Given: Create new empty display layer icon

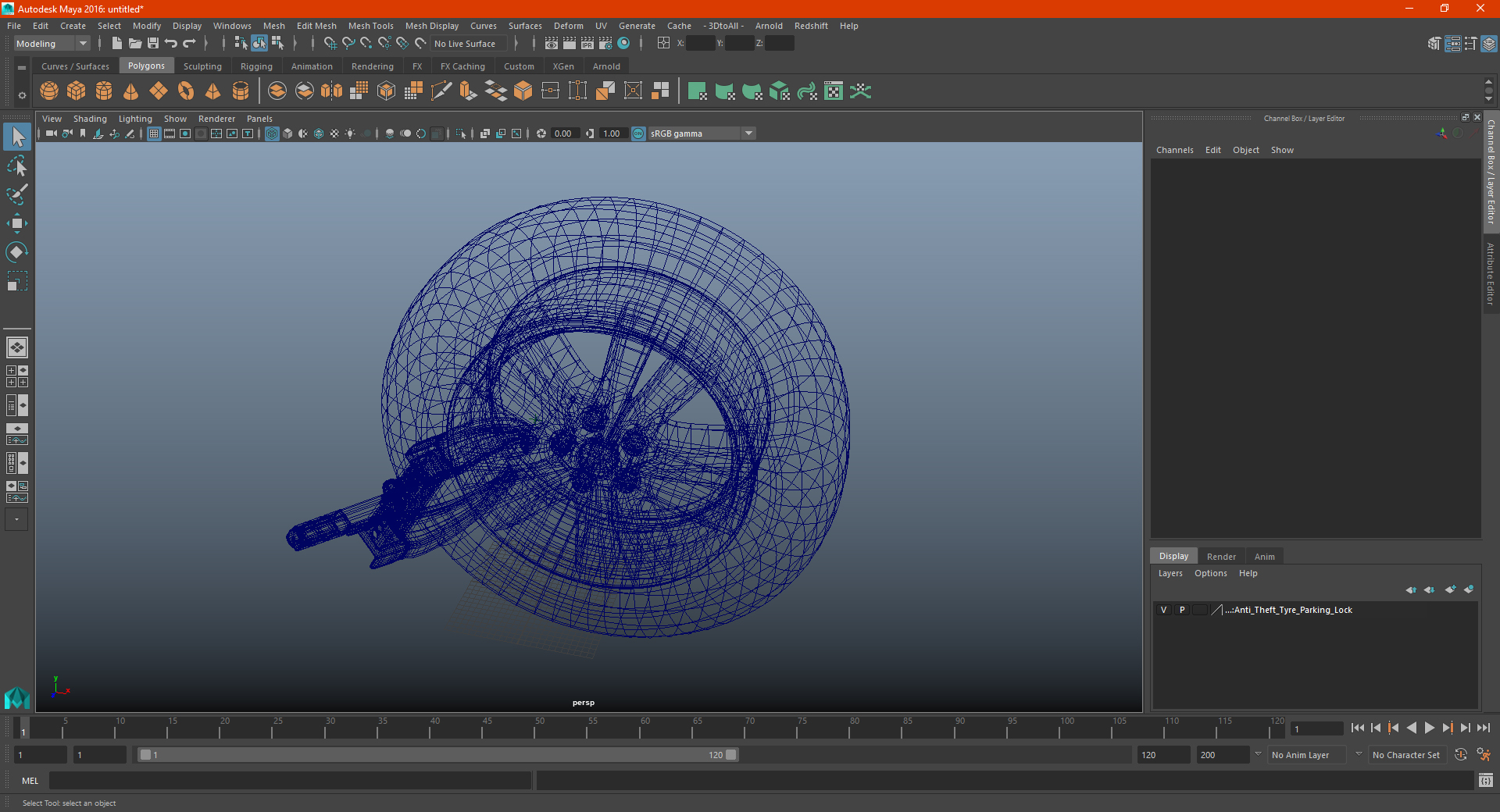Looking at the screenshot, I should pos(1450,589).
